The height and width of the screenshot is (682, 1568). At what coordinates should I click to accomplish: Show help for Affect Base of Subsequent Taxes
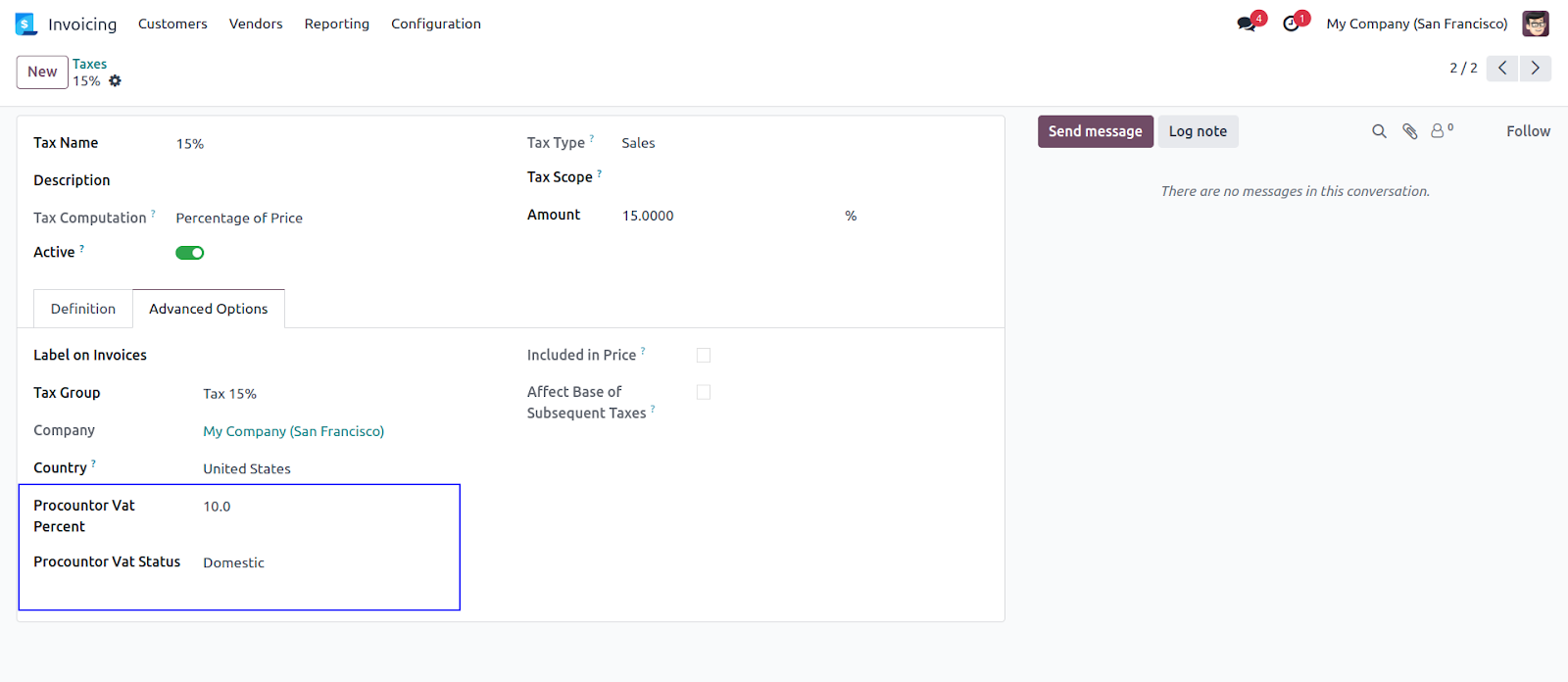(653, 410)
